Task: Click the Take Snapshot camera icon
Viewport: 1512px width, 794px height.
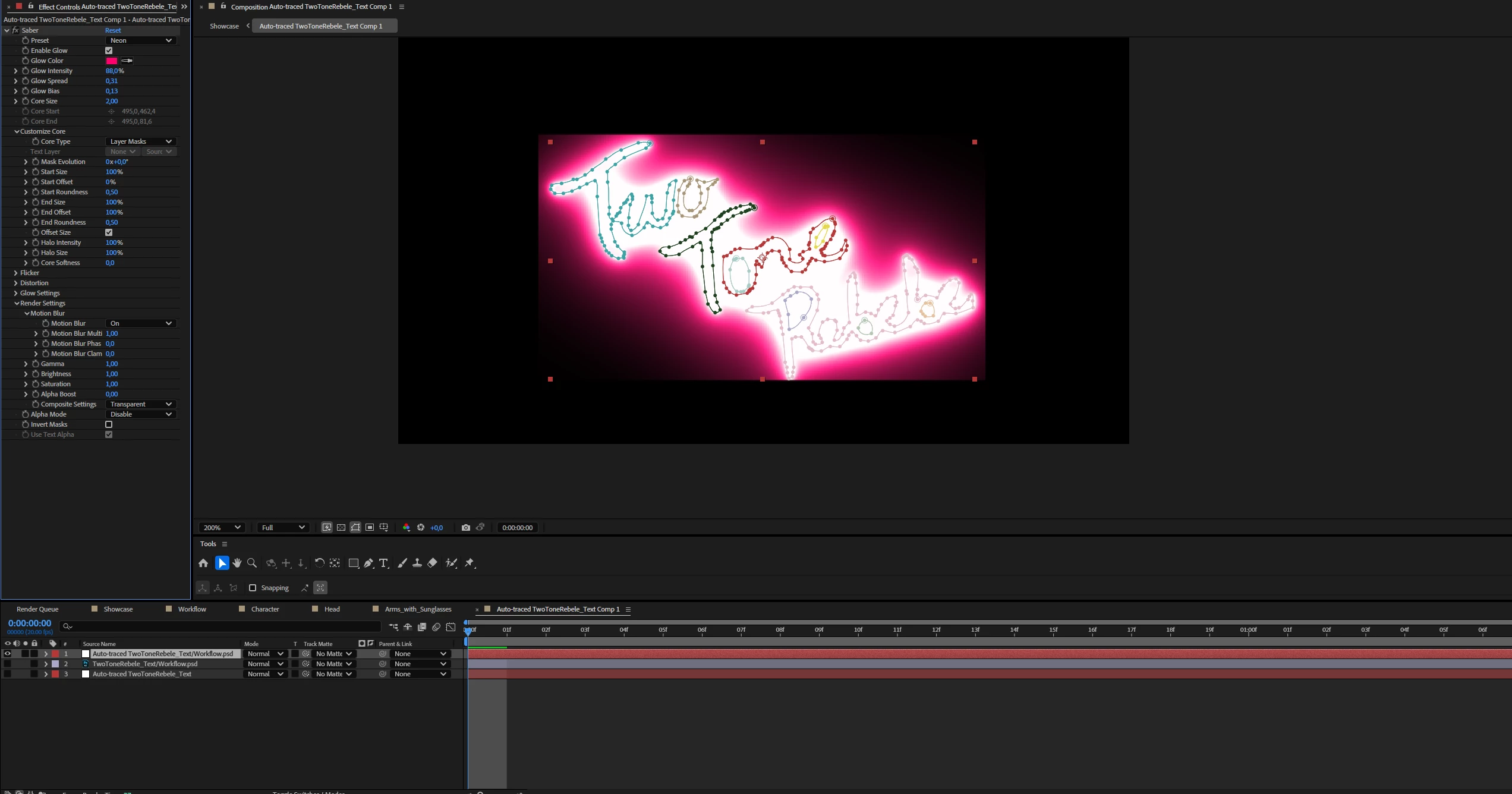Action: pos(465,528)
